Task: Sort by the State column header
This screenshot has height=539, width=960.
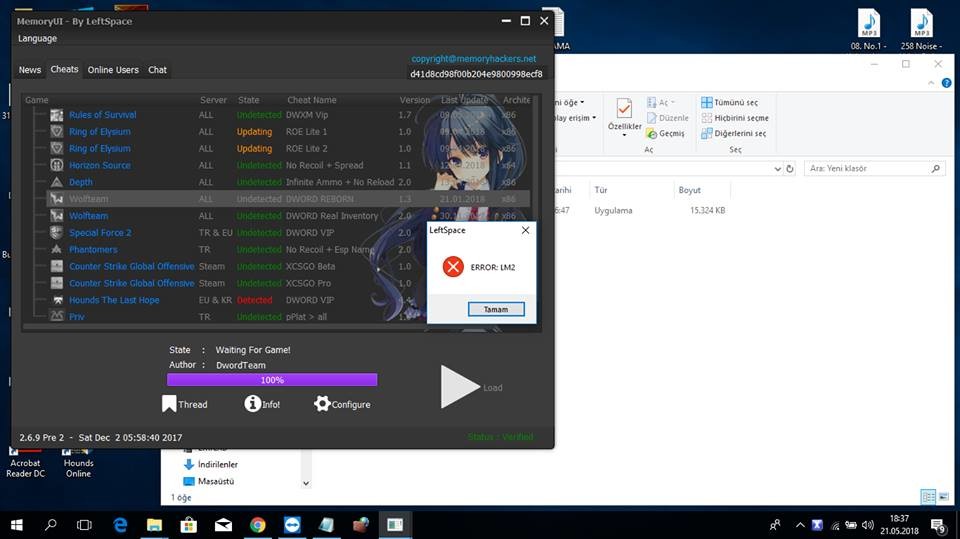Action: click(248, 100)
